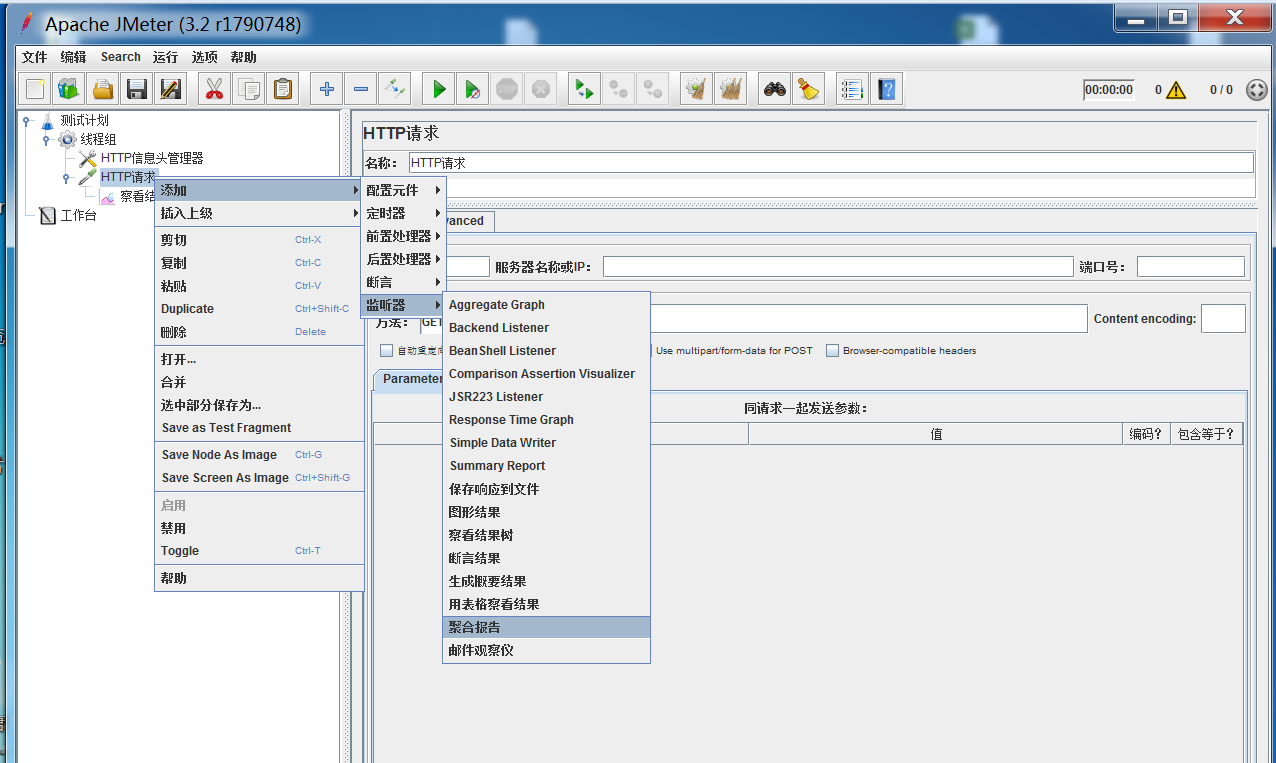Collapse the HTTP请求 tree node toggle
The image size is (1276, 763).
tap(66, 178)
